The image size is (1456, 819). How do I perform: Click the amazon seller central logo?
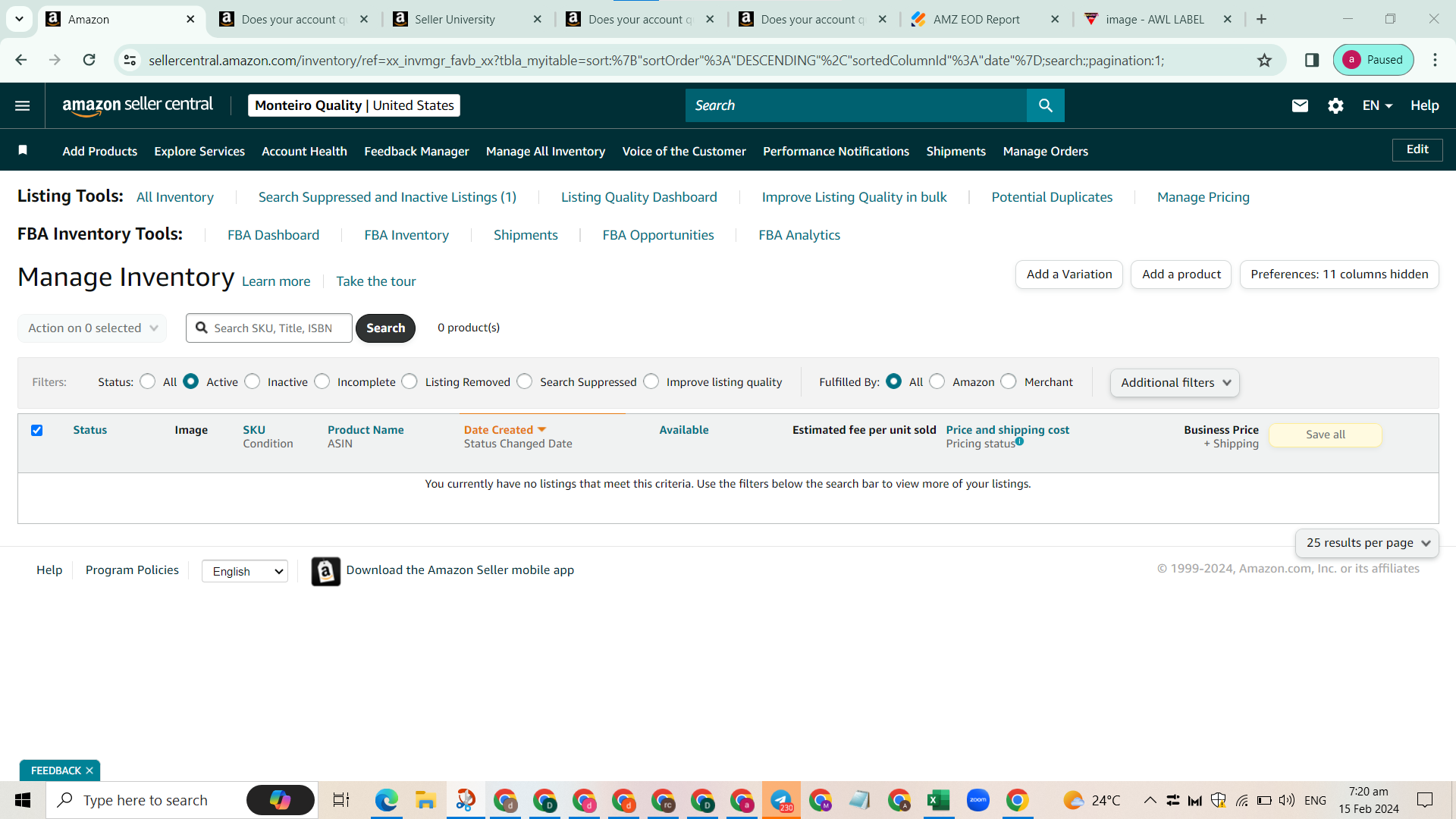tap(137, 105)
